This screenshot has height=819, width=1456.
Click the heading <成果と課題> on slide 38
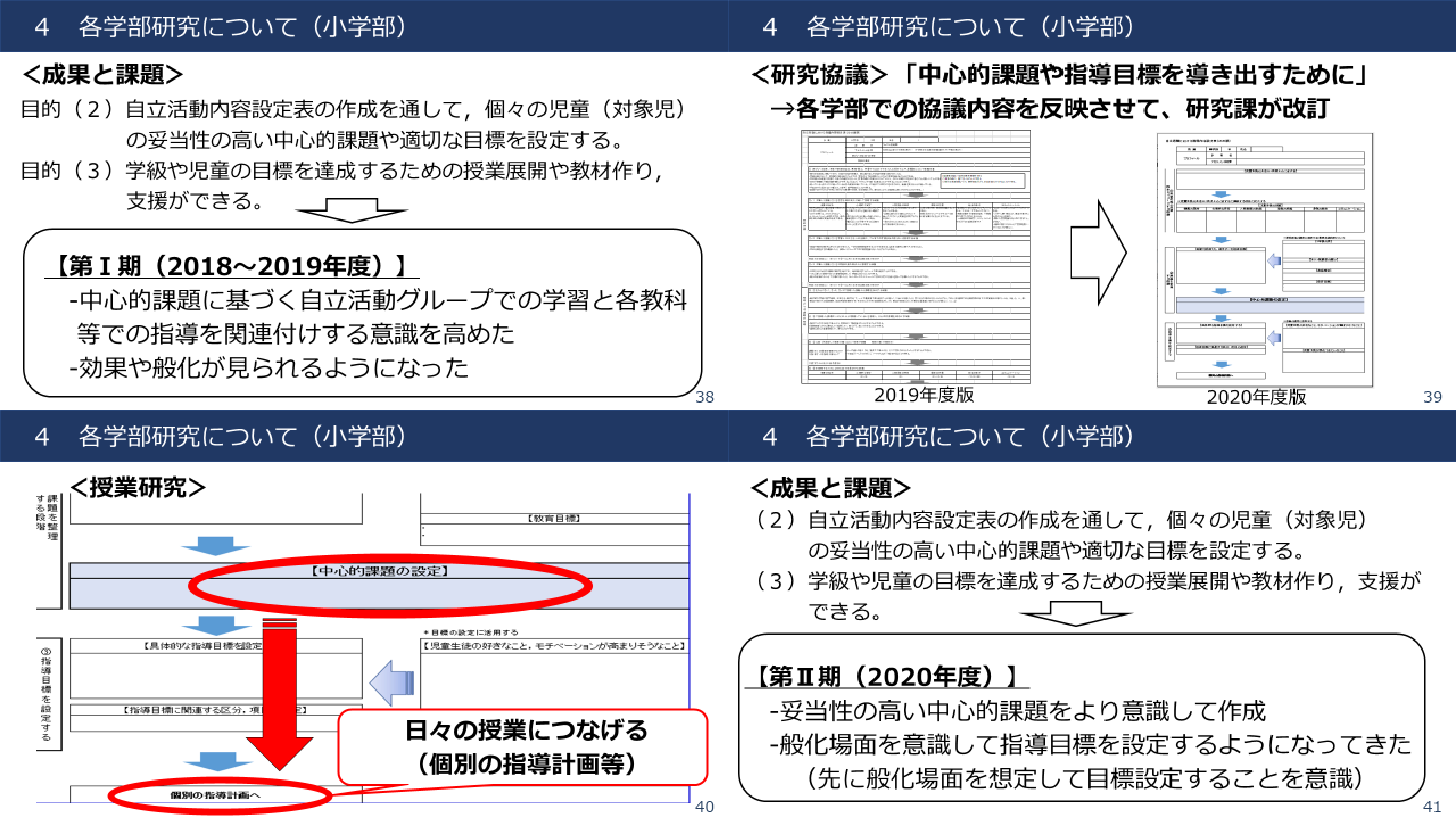pyautogui.click(x=103, y=75)
